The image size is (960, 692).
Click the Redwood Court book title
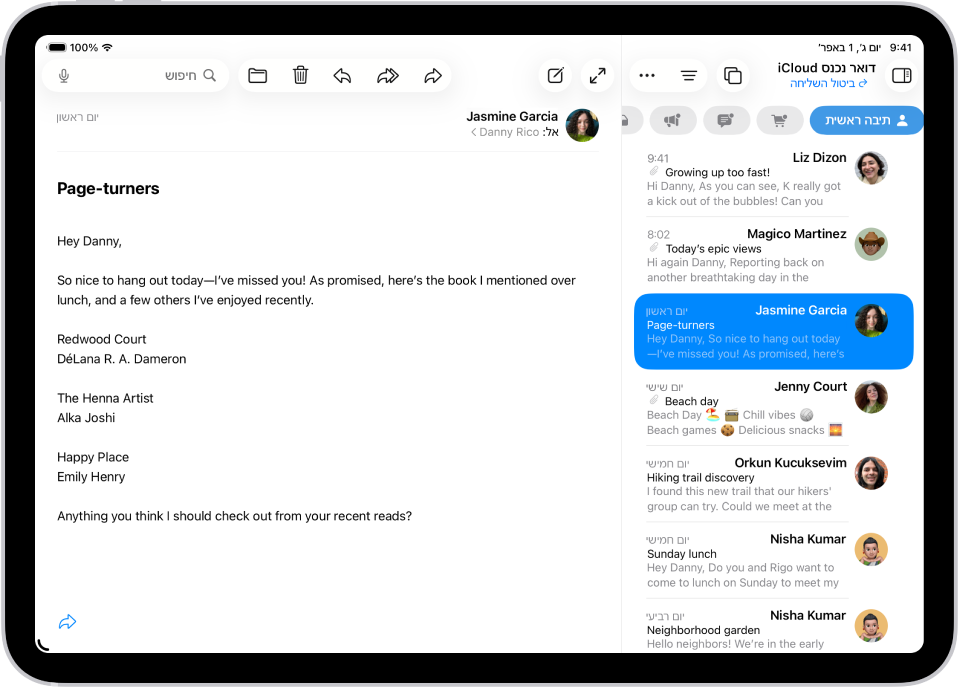click(x=102, y=339)
